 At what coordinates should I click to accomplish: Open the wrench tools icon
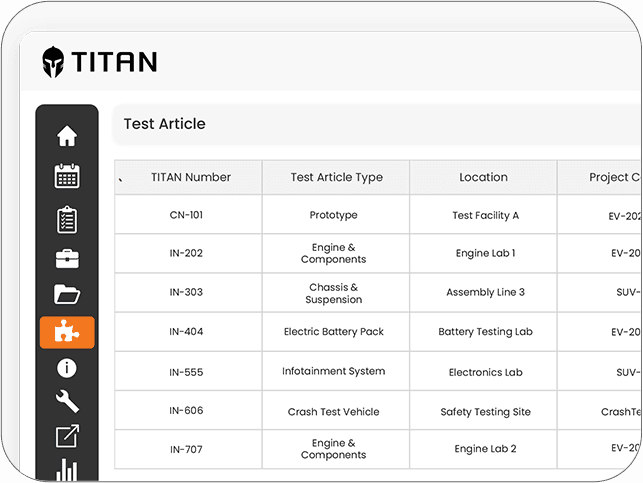[x=67, y=401]
